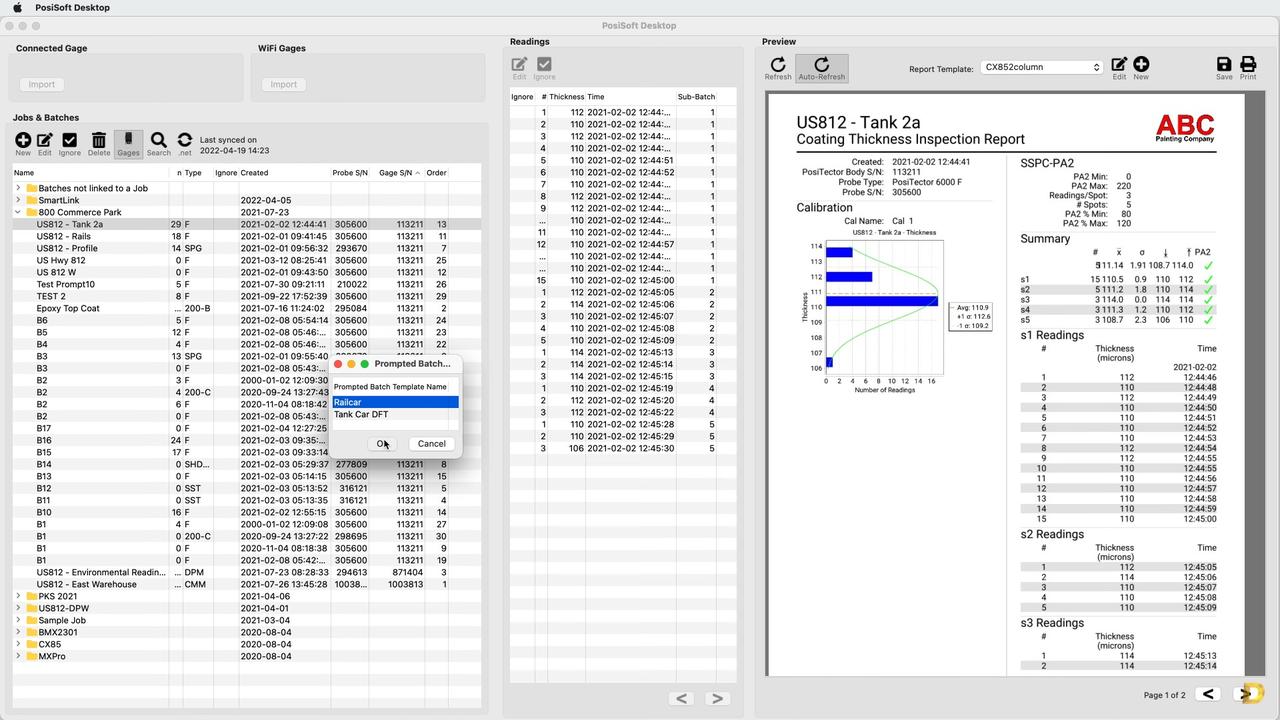The width and height of the screenshot is (1280, 720).
Task: Toggle the Auto-Refresh button
Action: [x=821, y=68]
